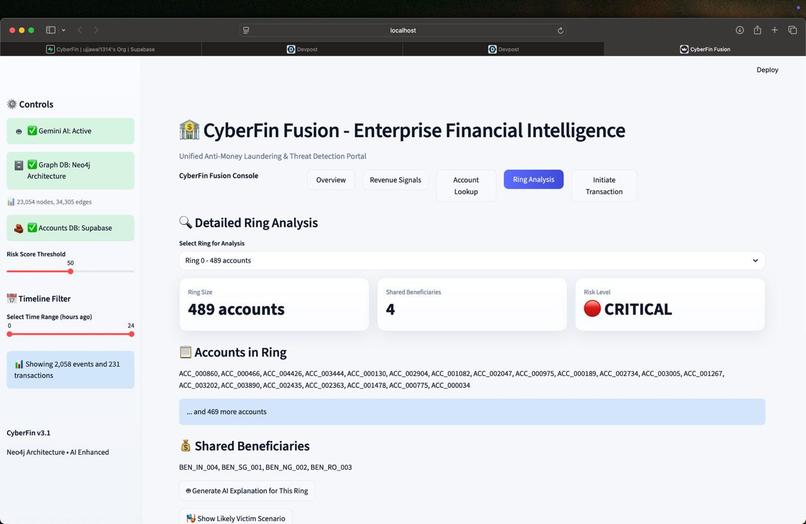Open the Overview section

click(331, 180)
